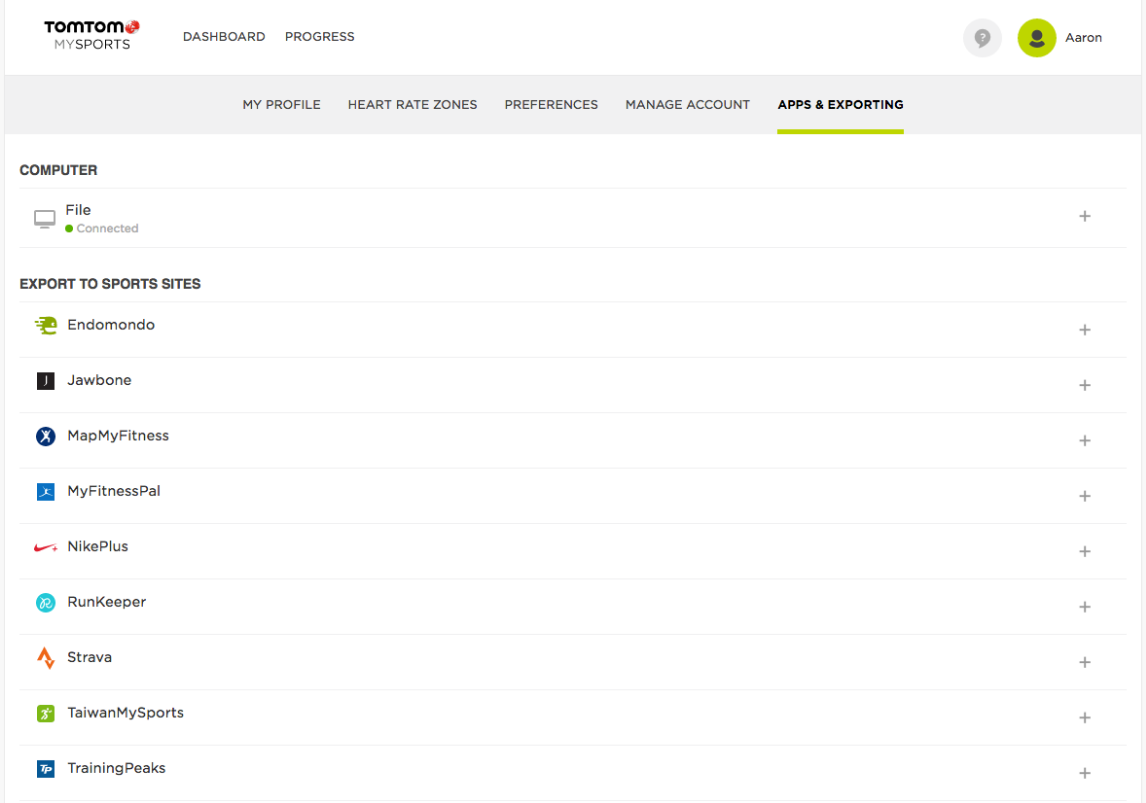Click the MapMyFitness logo icon
The height and width of the screenshot is (803, 1146).
click(45, 436)
